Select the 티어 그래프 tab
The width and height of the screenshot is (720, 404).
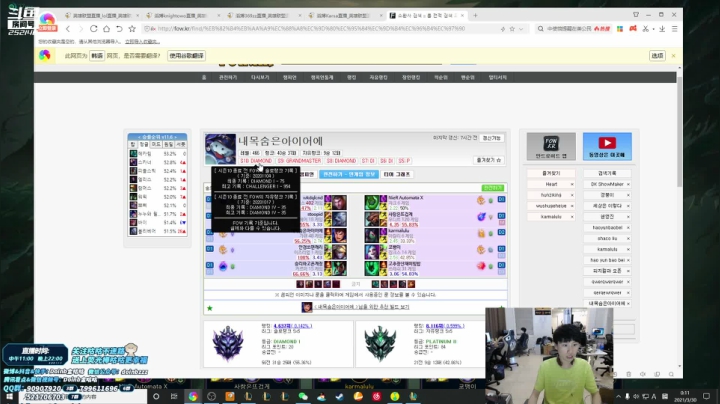click(x=396, y=174)
